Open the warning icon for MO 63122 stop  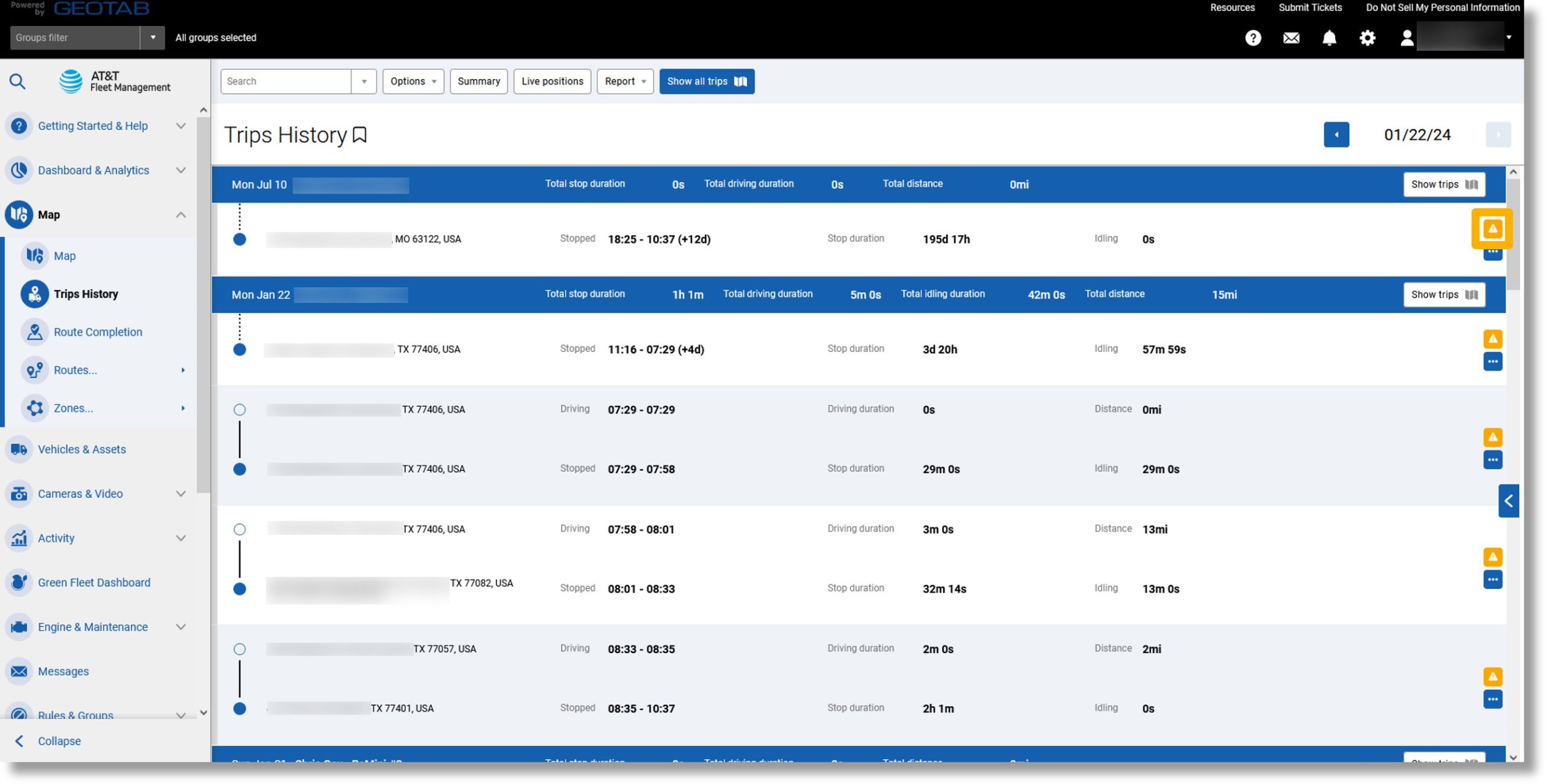(x=1492, y=229)
